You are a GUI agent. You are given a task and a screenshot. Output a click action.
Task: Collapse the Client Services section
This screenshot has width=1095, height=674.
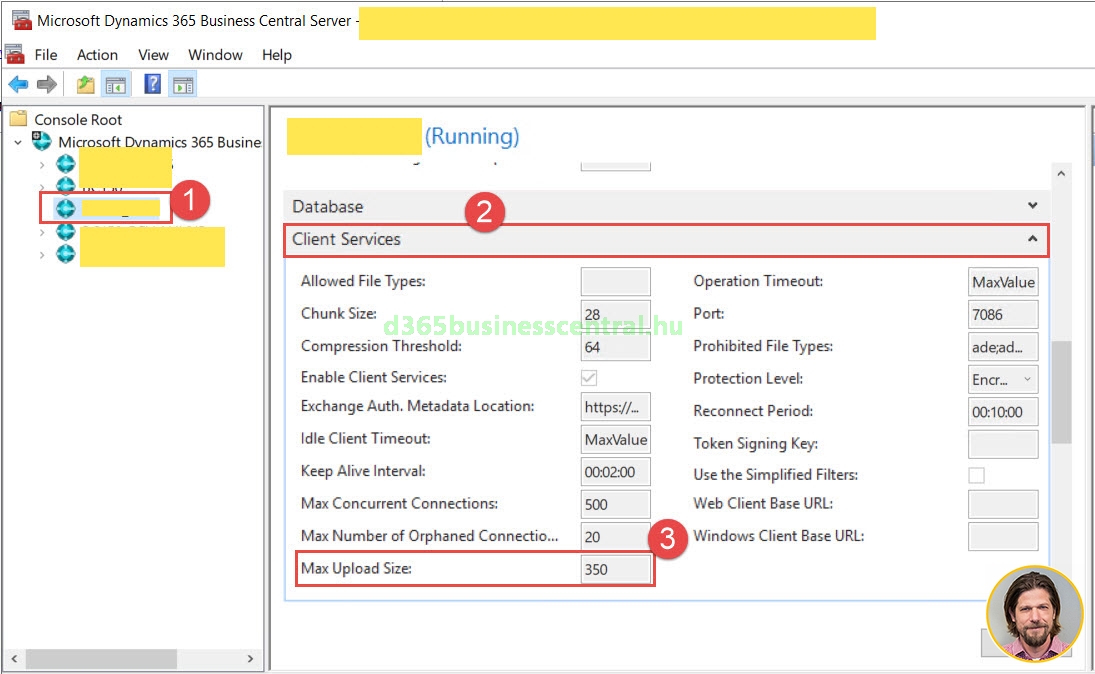1032,239
